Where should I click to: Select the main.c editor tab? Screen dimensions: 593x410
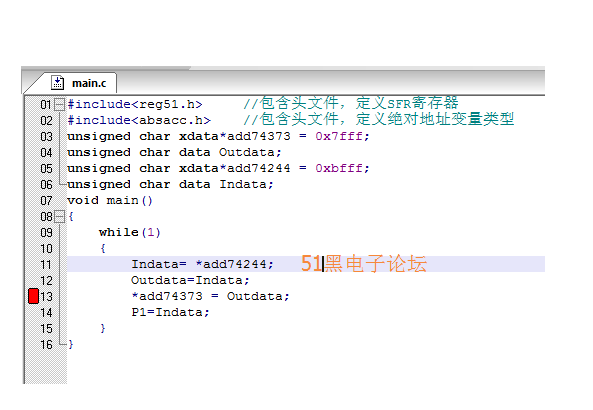80,83
